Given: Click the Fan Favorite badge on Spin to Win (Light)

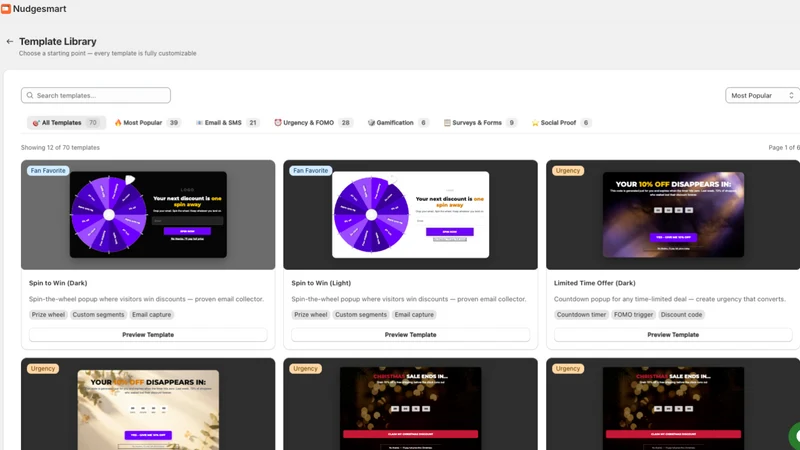Looking at the screenshot, I should pyautogui.click(x=310, y=170).
